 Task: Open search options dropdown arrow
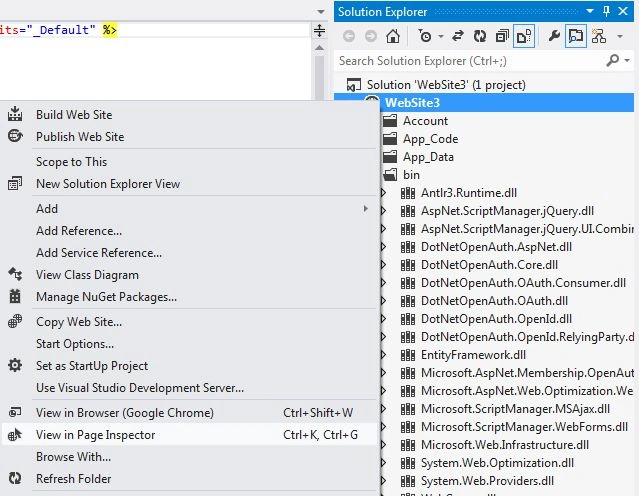[627, 61]
